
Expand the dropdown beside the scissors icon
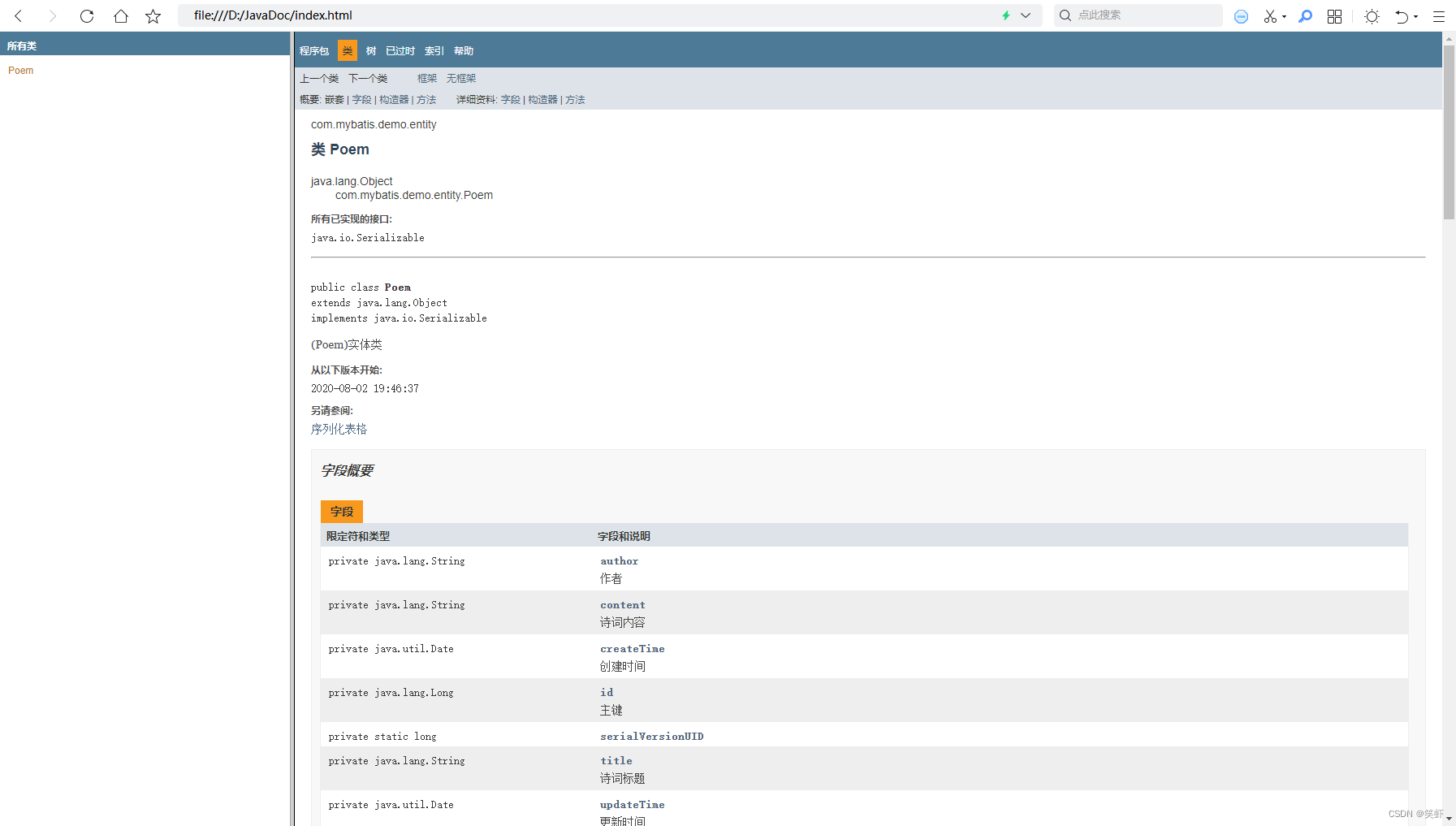tap(1283, 17)
